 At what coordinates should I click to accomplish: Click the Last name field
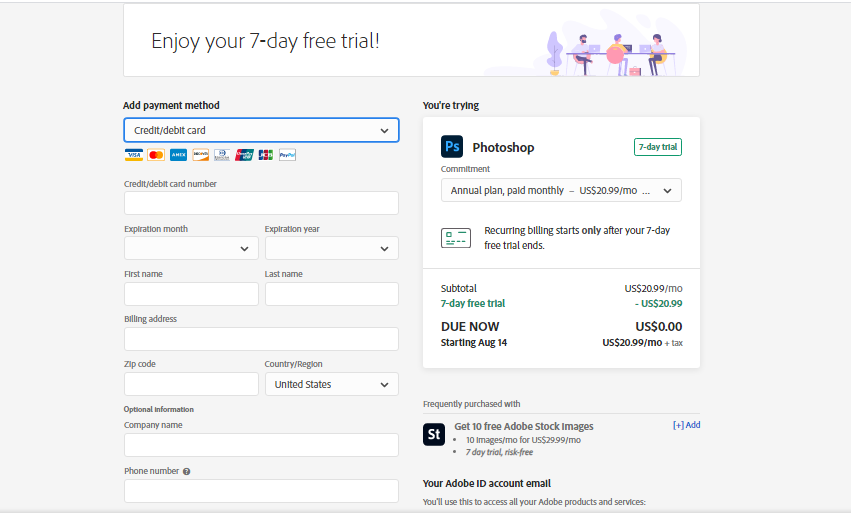332,294
